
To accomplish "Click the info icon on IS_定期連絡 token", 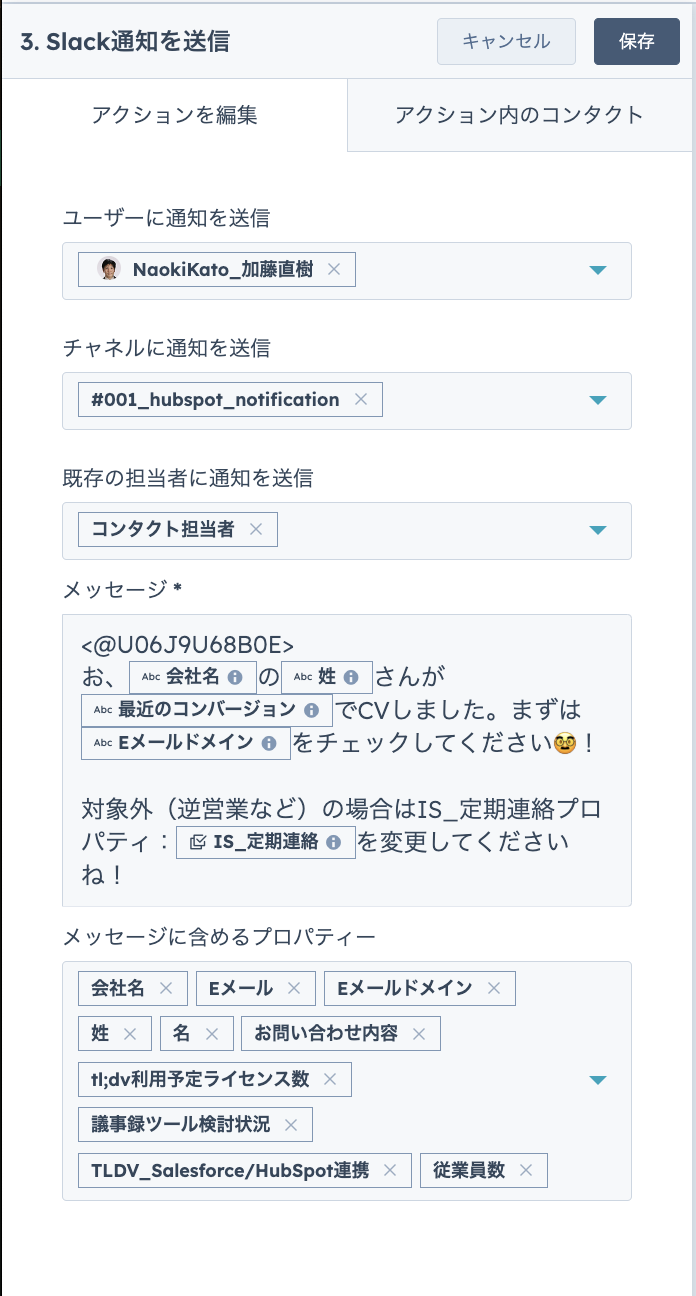I will [x=333, y=839].
